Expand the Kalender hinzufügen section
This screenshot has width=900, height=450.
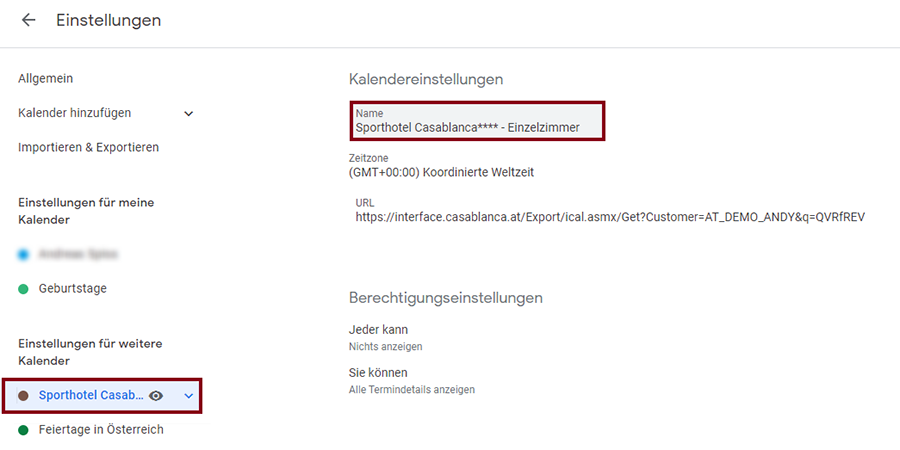pyautogui.click(x=189, y=114)
